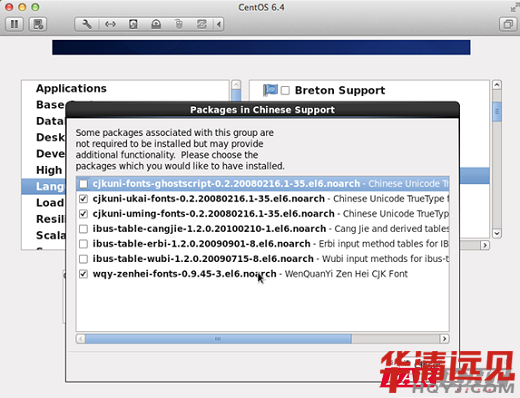Uncheck cjkuni-uming-fonts package

click(83, 214)
